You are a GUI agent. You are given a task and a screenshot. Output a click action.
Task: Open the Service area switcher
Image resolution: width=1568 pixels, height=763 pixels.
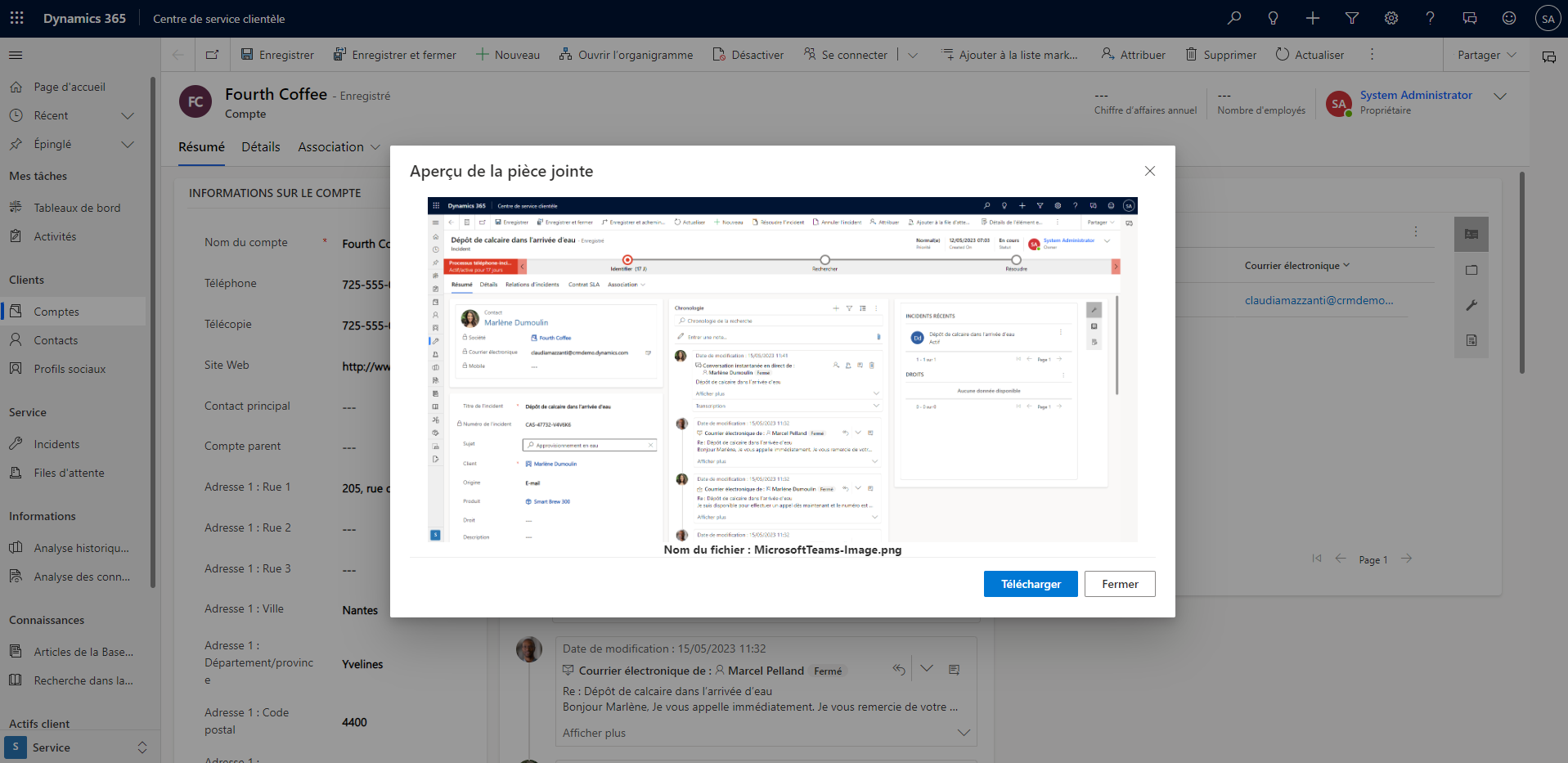pos(79,747)
